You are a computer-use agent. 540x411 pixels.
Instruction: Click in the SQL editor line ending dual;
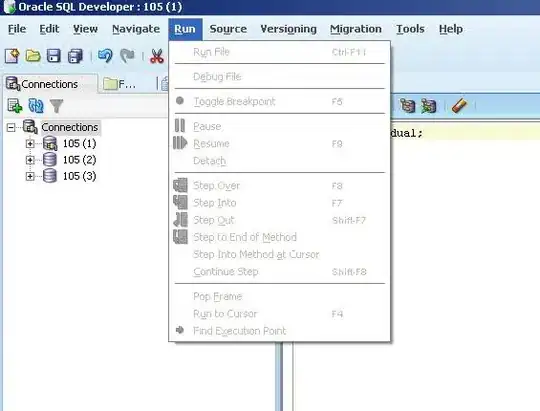pos(465,133)
